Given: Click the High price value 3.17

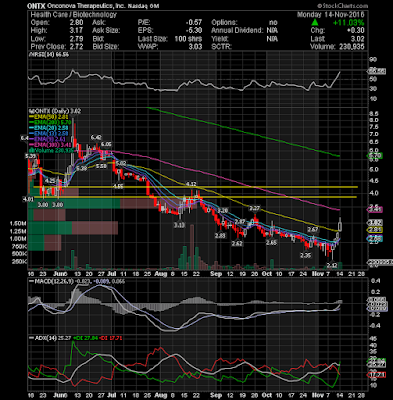Looking at the screenshot, I should tap(77, 31).
